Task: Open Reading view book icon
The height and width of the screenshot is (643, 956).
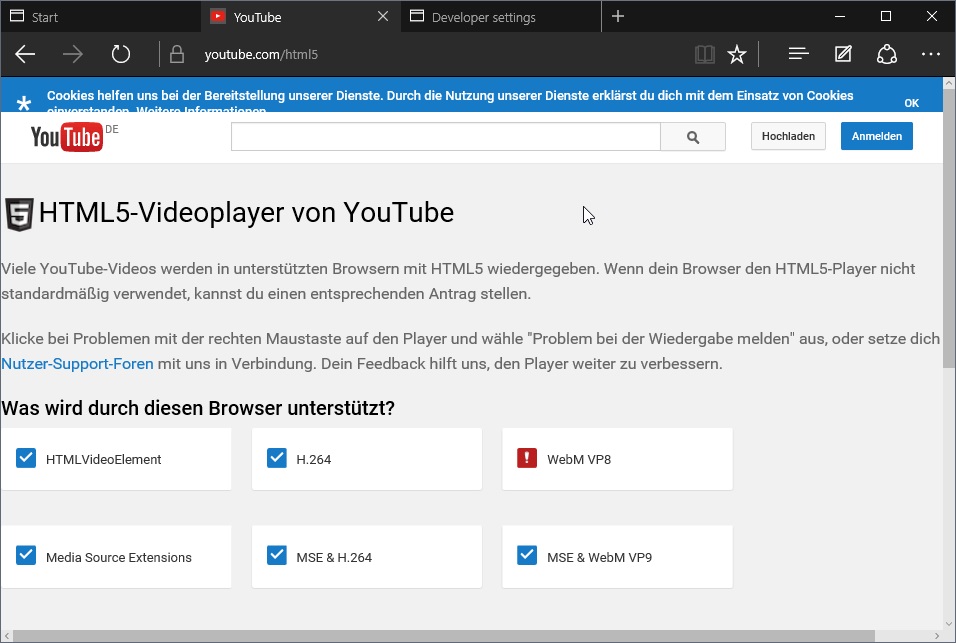Action: pos(705,54)
